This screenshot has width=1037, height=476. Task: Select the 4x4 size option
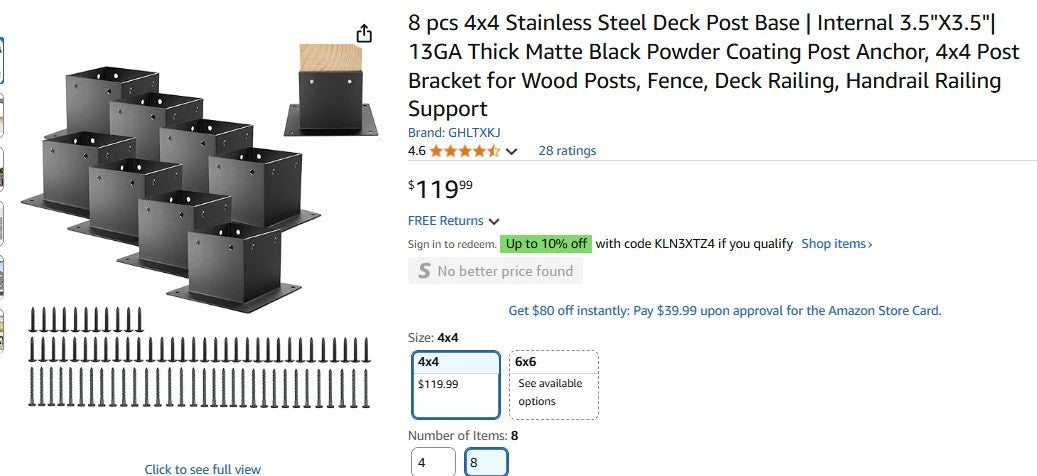coord(456,384)
